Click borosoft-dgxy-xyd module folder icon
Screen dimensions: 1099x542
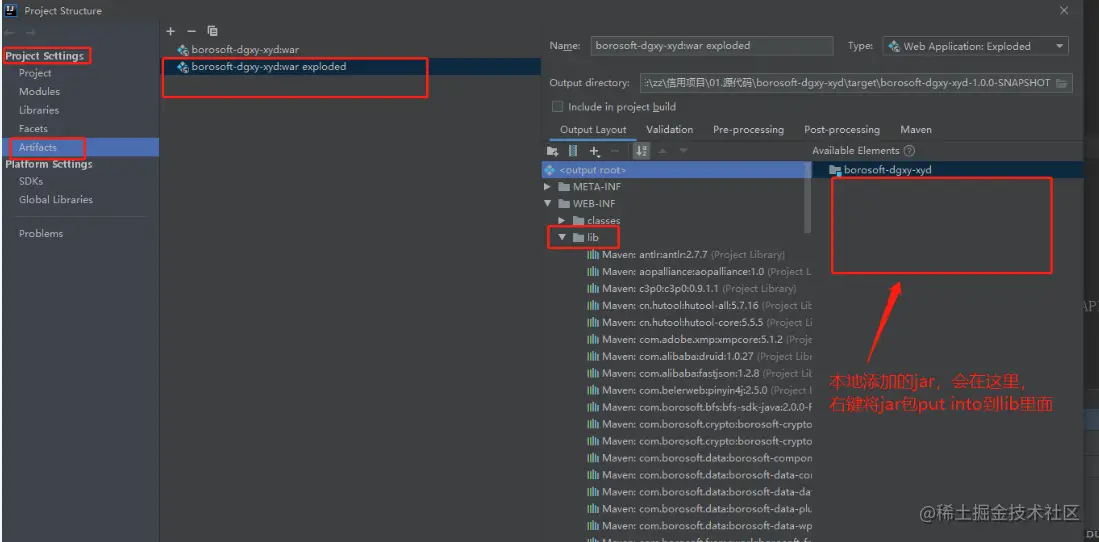point(834,170)
